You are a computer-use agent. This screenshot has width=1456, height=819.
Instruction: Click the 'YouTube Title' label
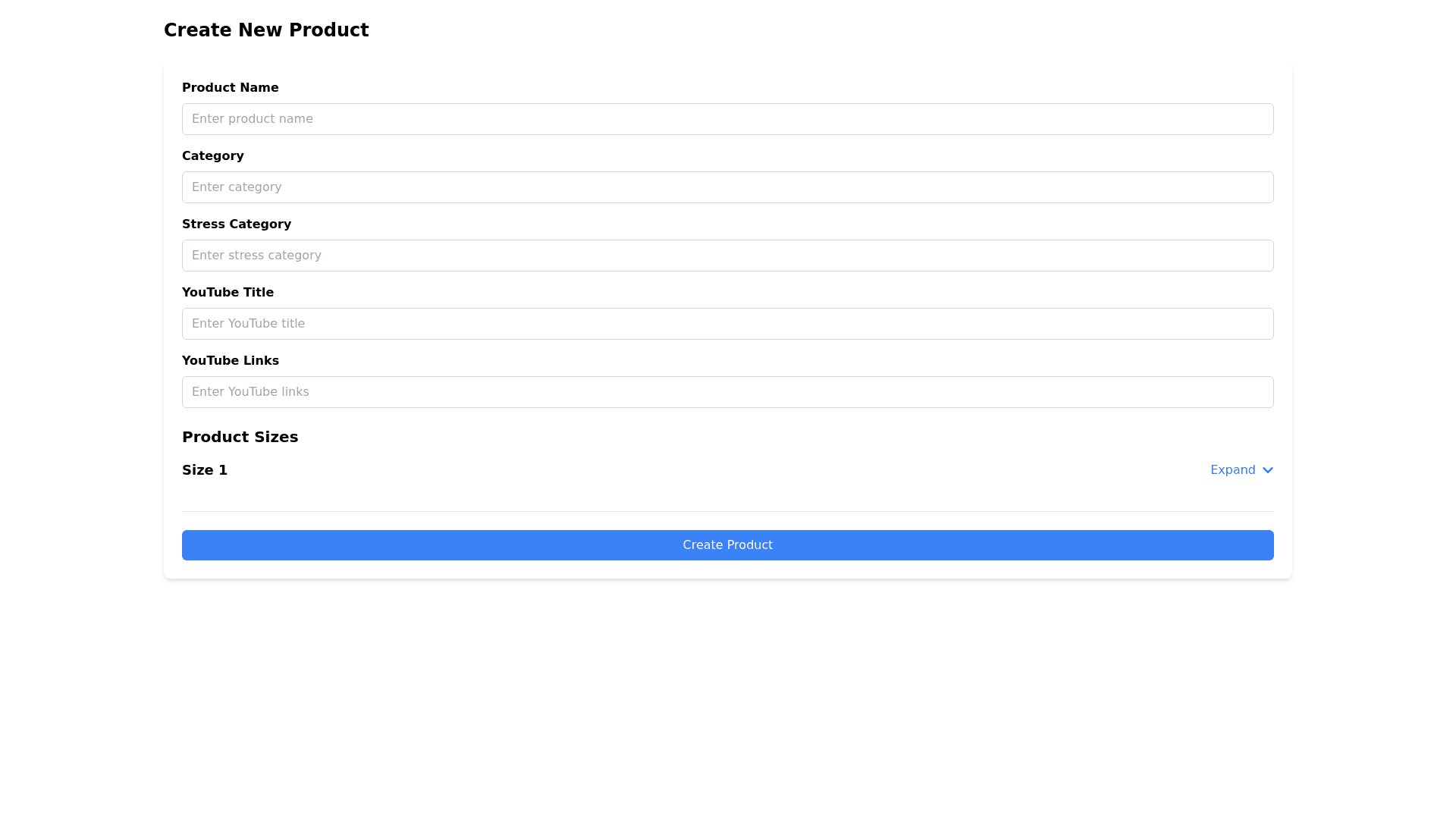[x=227, y=293]
